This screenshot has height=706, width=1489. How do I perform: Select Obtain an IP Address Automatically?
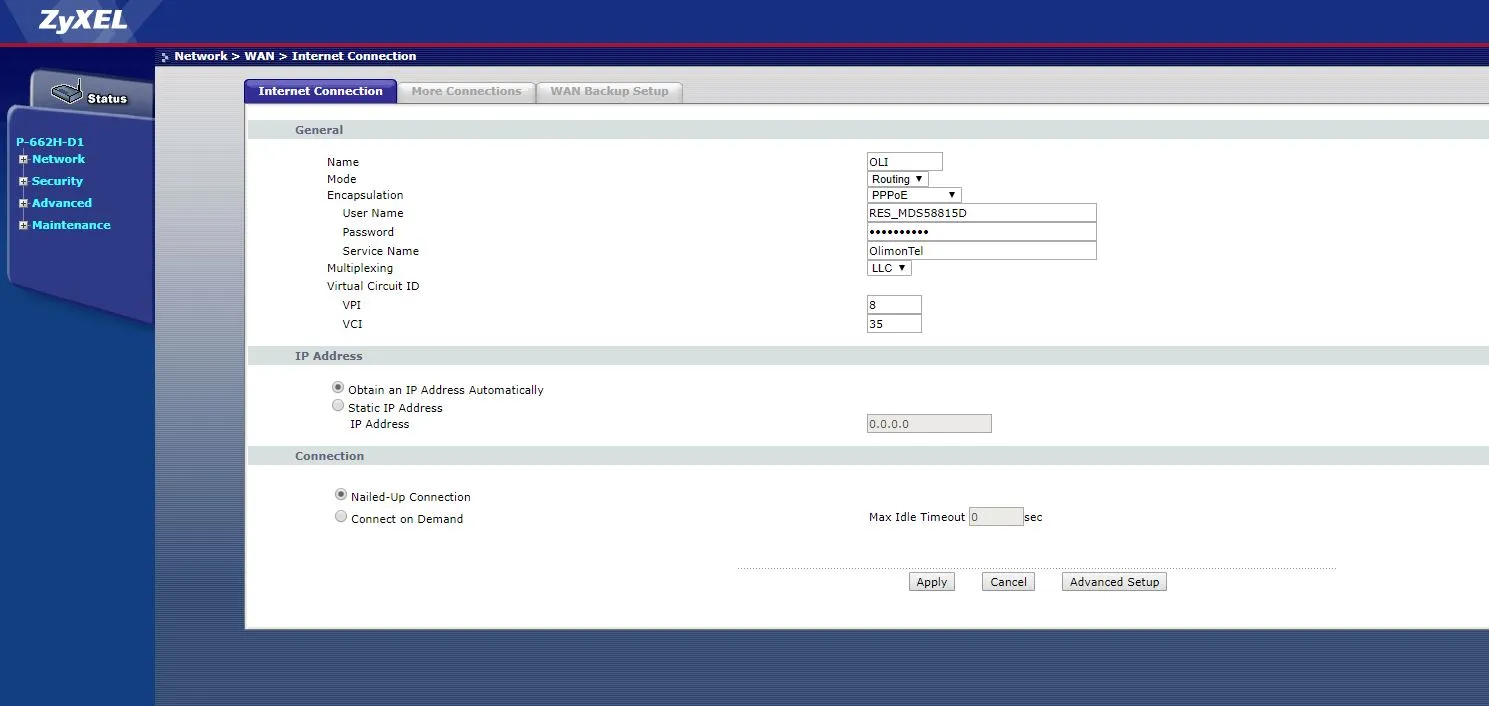(338, 388)
